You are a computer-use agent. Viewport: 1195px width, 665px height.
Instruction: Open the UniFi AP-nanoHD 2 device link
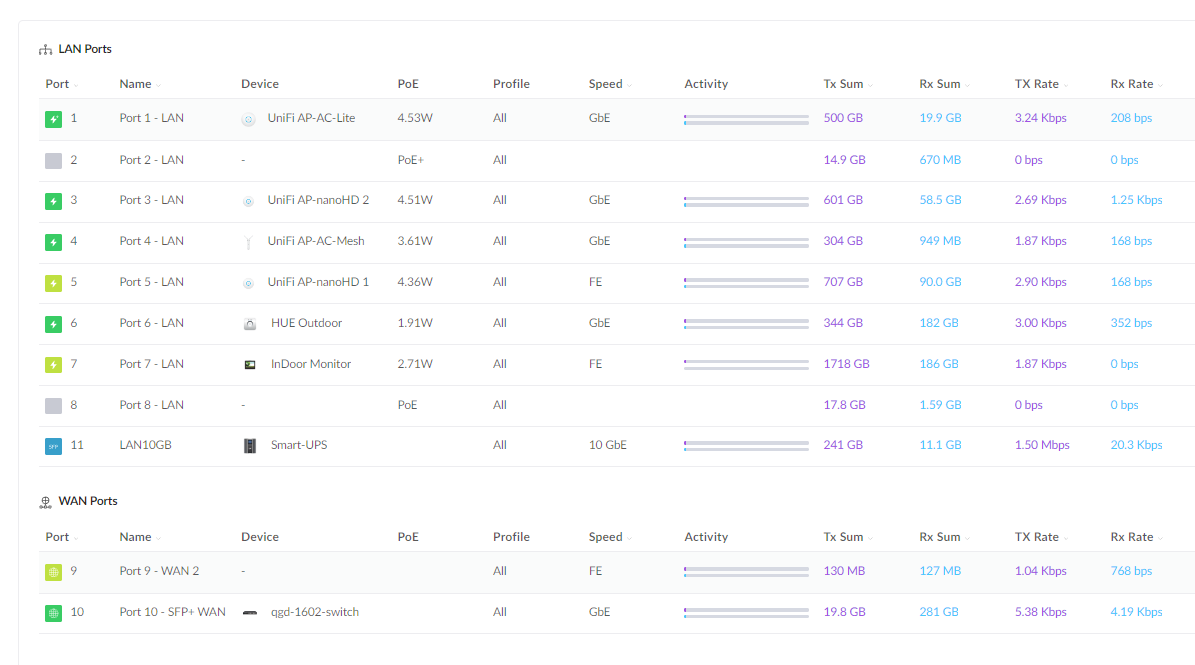pyautogui.click(x=318, y=200)
